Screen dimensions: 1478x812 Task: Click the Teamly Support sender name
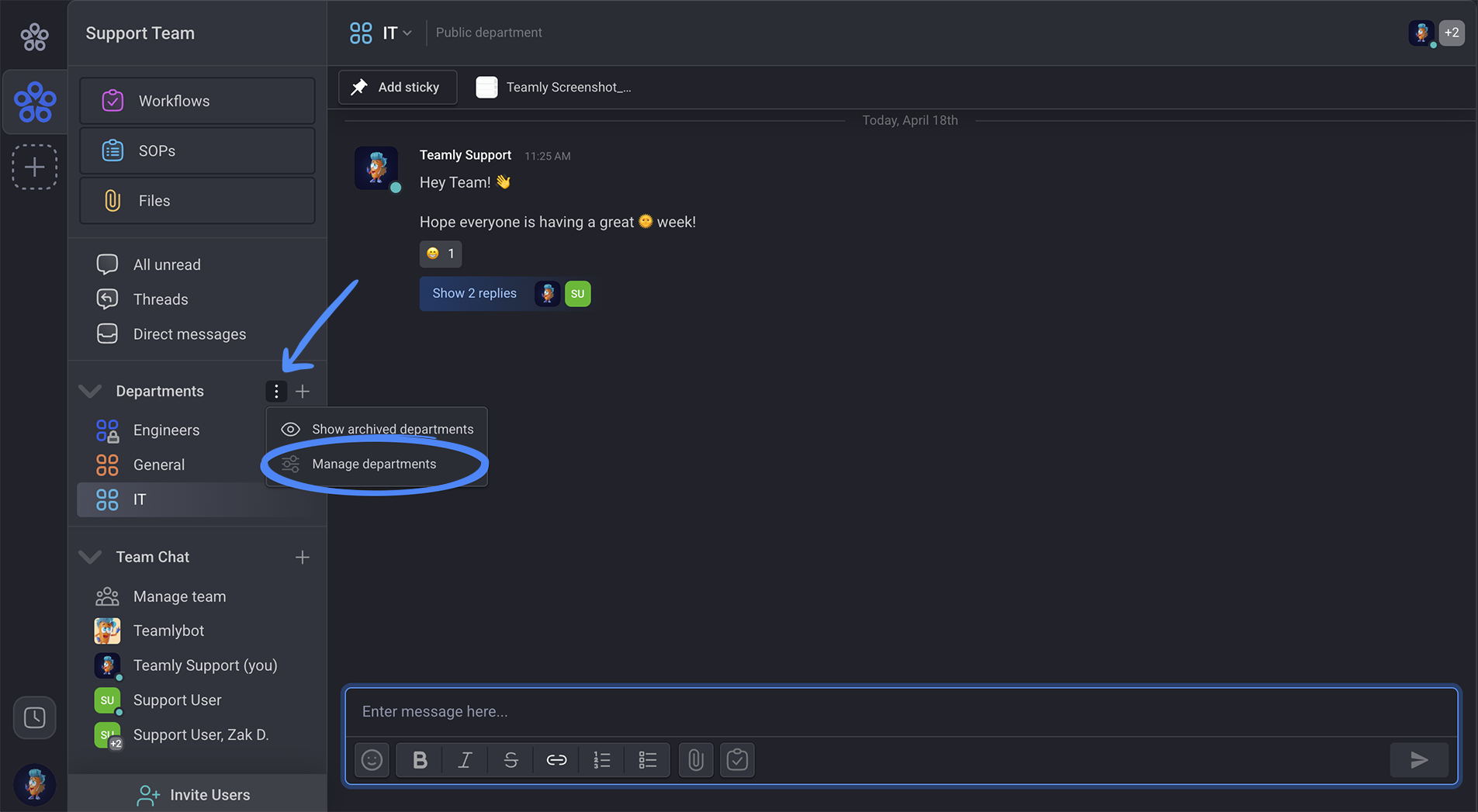pos(466,155)
